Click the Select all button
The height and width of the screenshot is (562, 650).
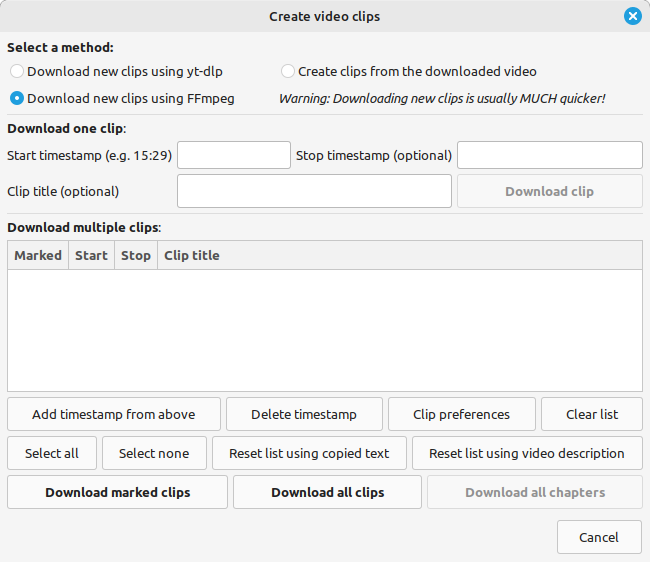52,453
